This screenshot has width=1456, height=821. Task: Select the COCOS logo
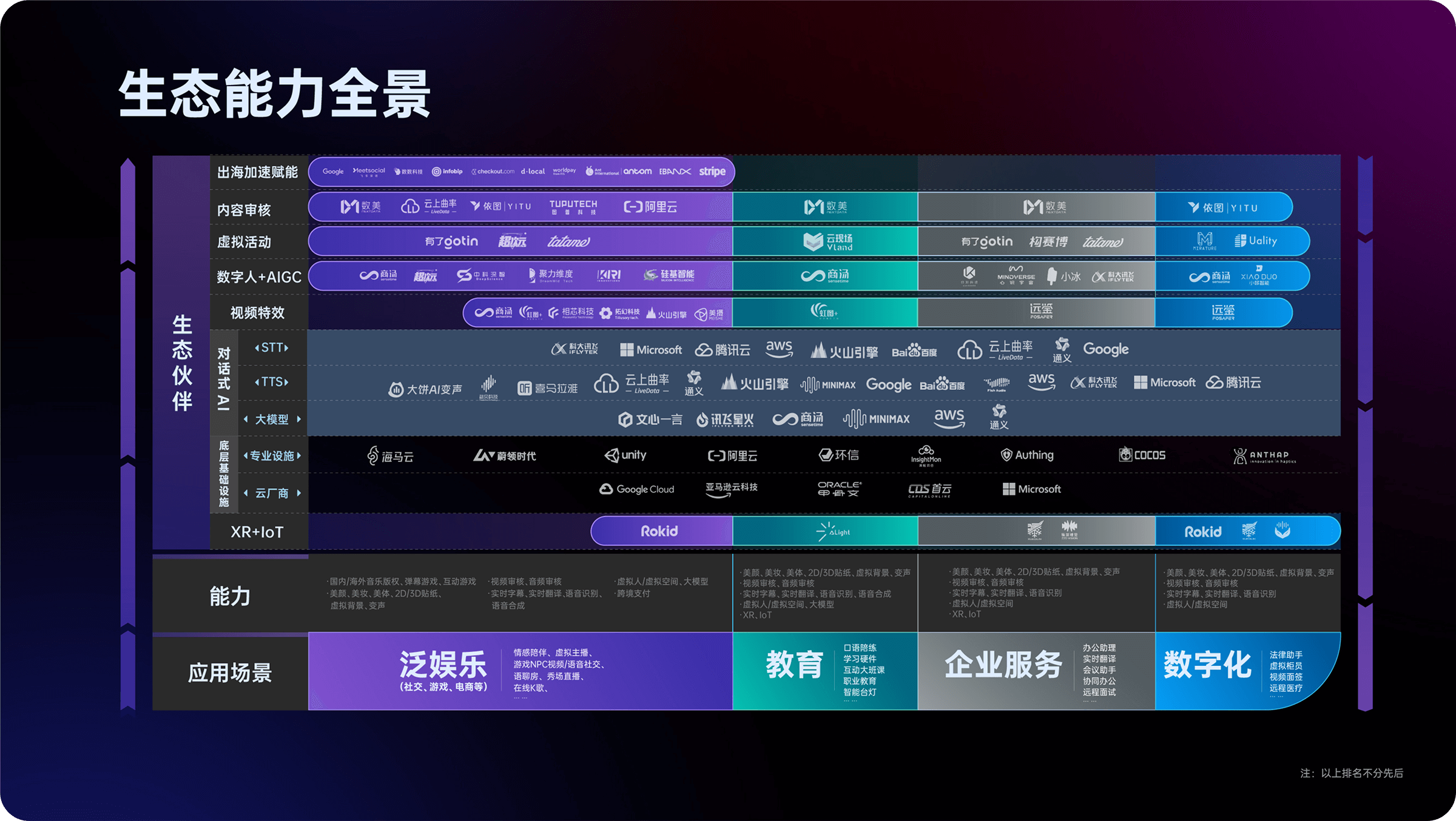click(1142, 455)
